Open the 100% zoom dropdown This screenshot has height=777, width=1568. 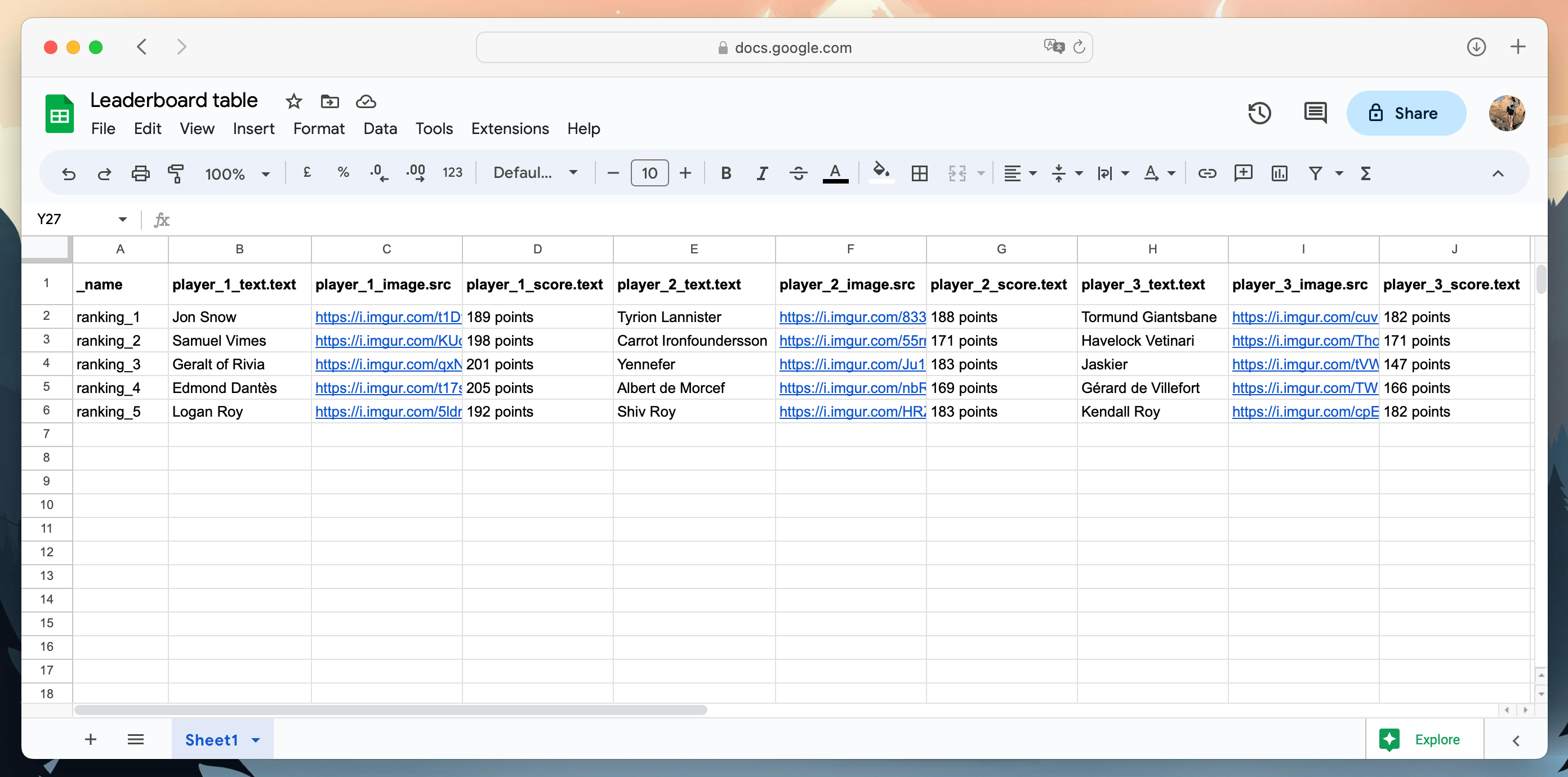click(x=237, y=174)
